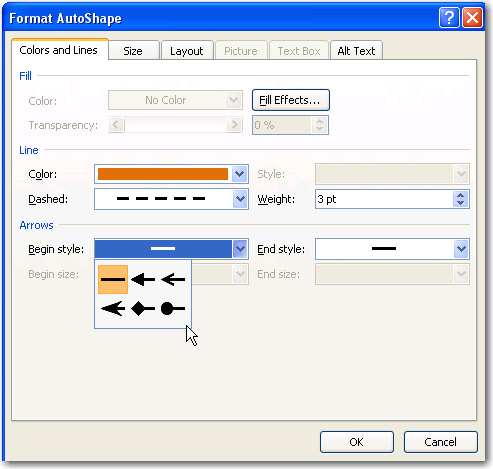The image size is (493, 469).
Task: Pick the stealth arrow begin style
Action: 113,309
